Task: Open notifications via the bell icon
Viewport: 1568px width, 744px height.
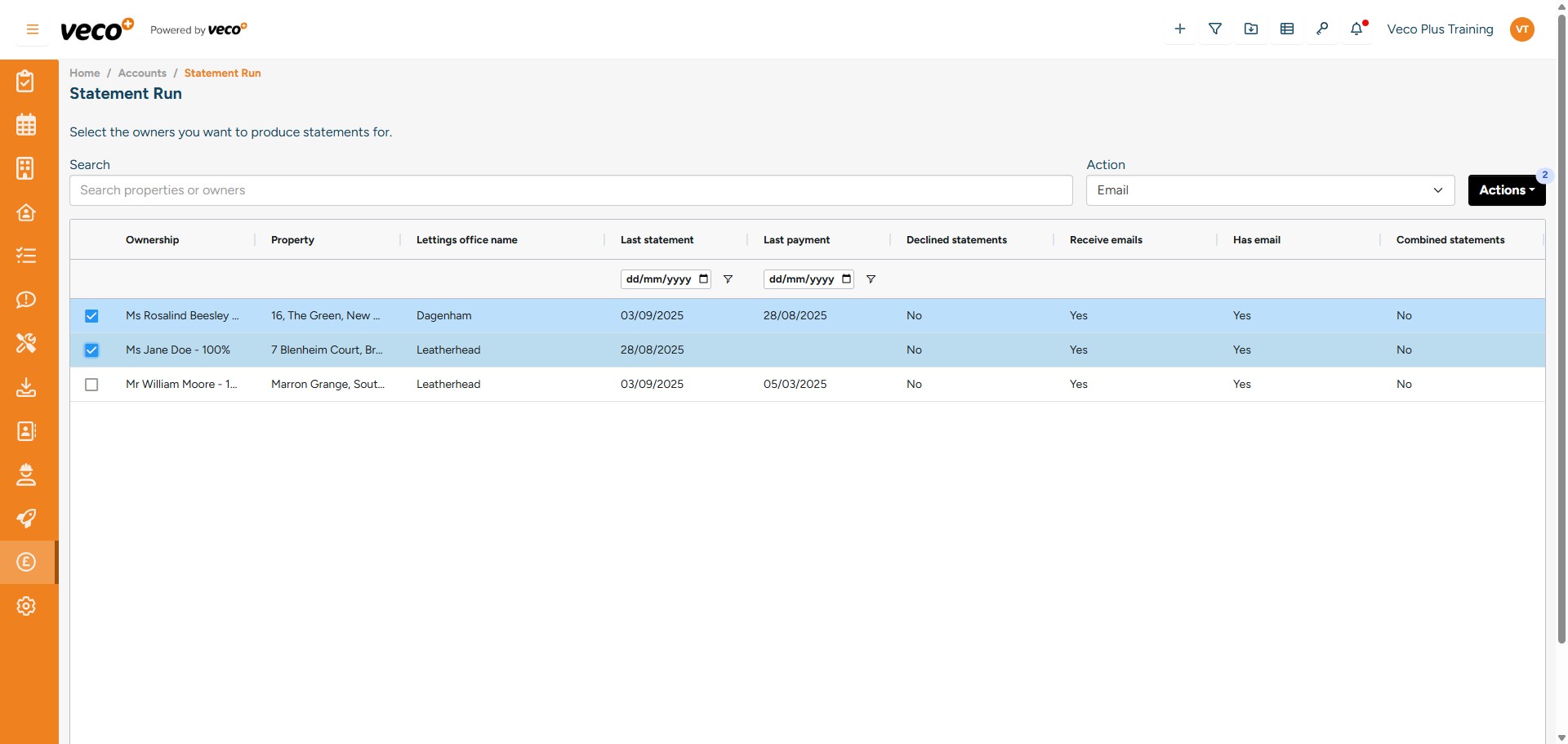Action: 1357,29
